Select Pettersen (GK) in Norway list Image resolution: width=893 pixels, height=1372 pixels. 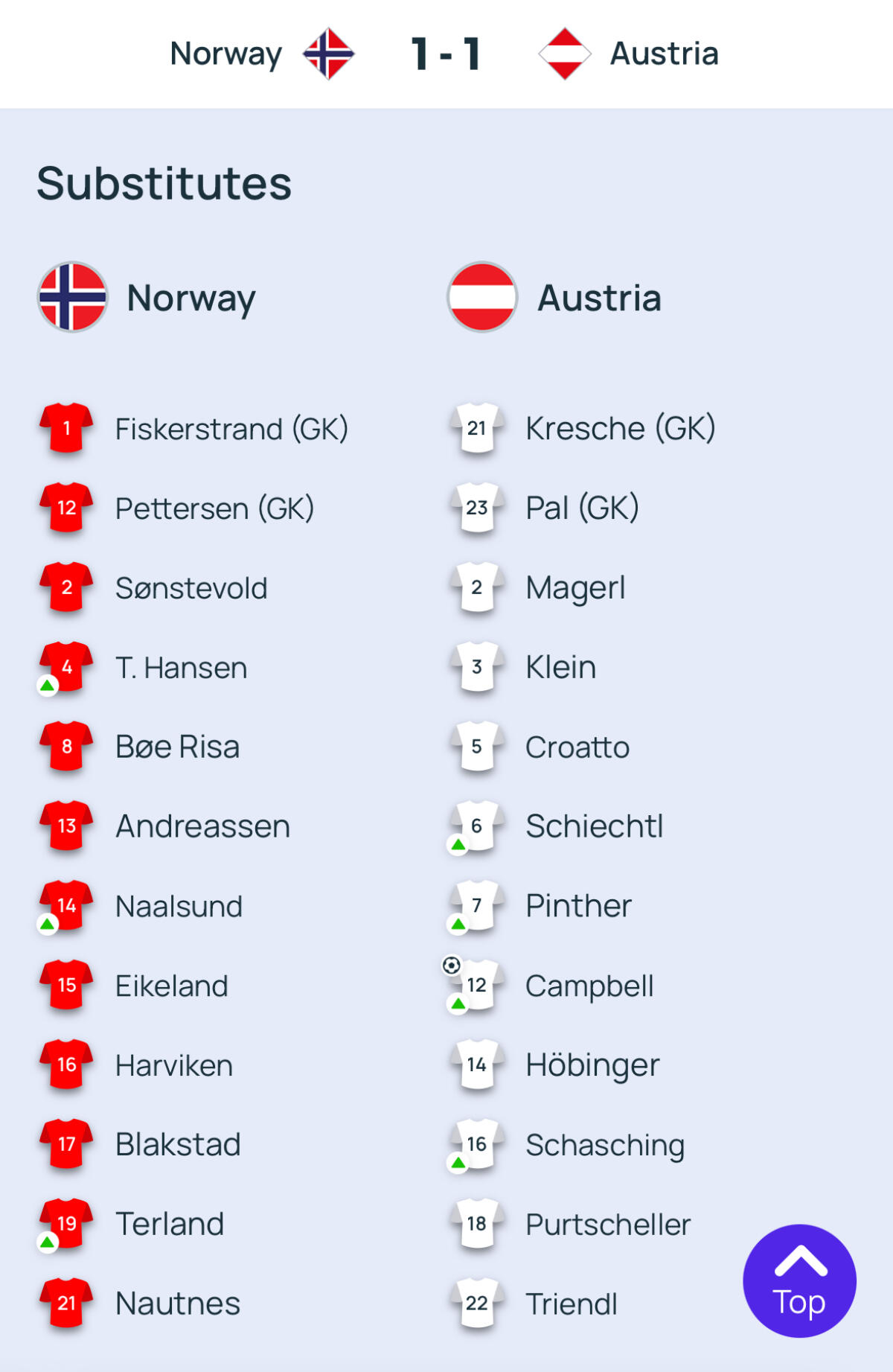pos(214,508)
